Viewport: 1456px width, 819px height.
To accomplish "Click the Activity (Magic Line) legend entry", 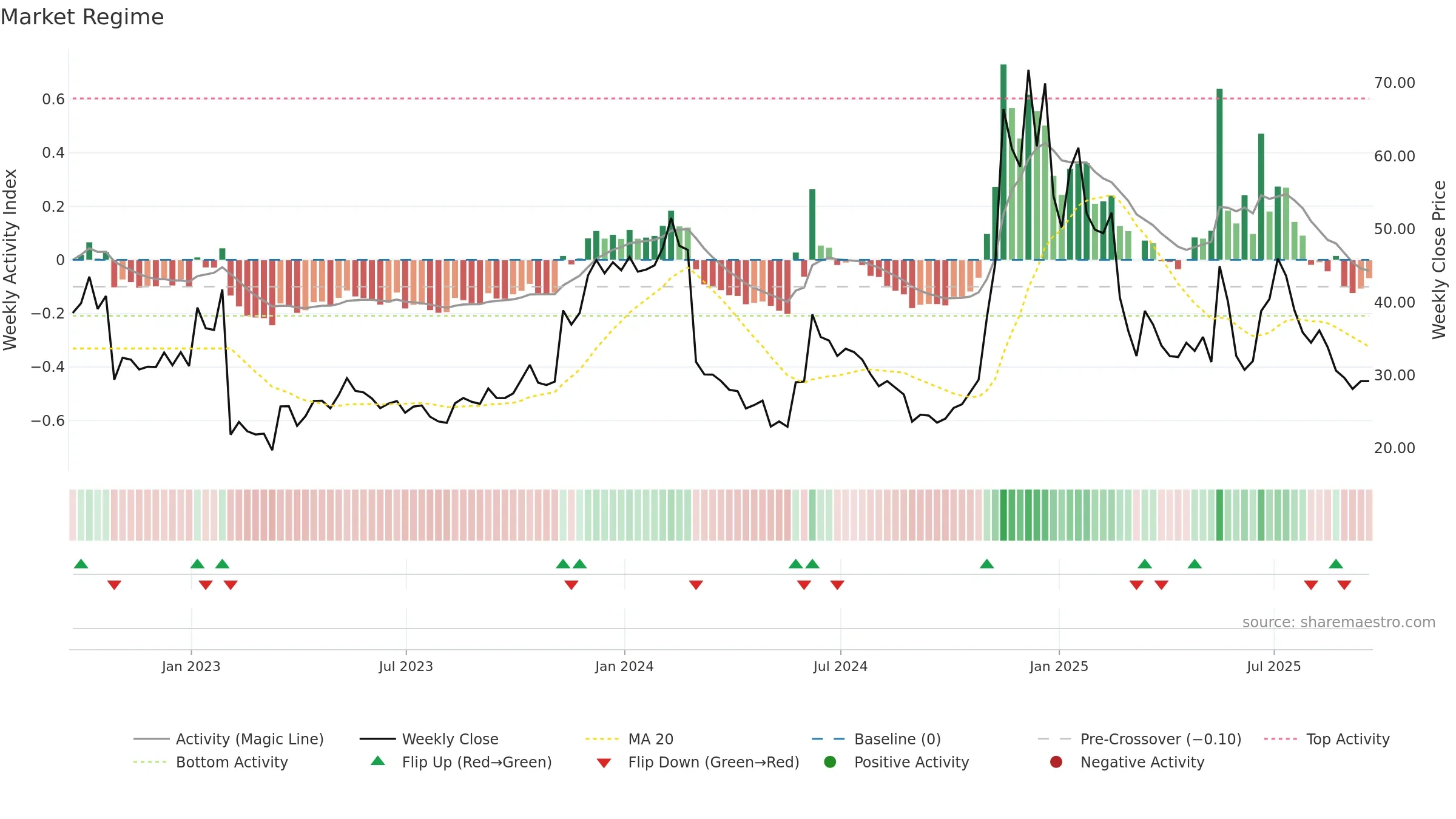I will (229, 739).
